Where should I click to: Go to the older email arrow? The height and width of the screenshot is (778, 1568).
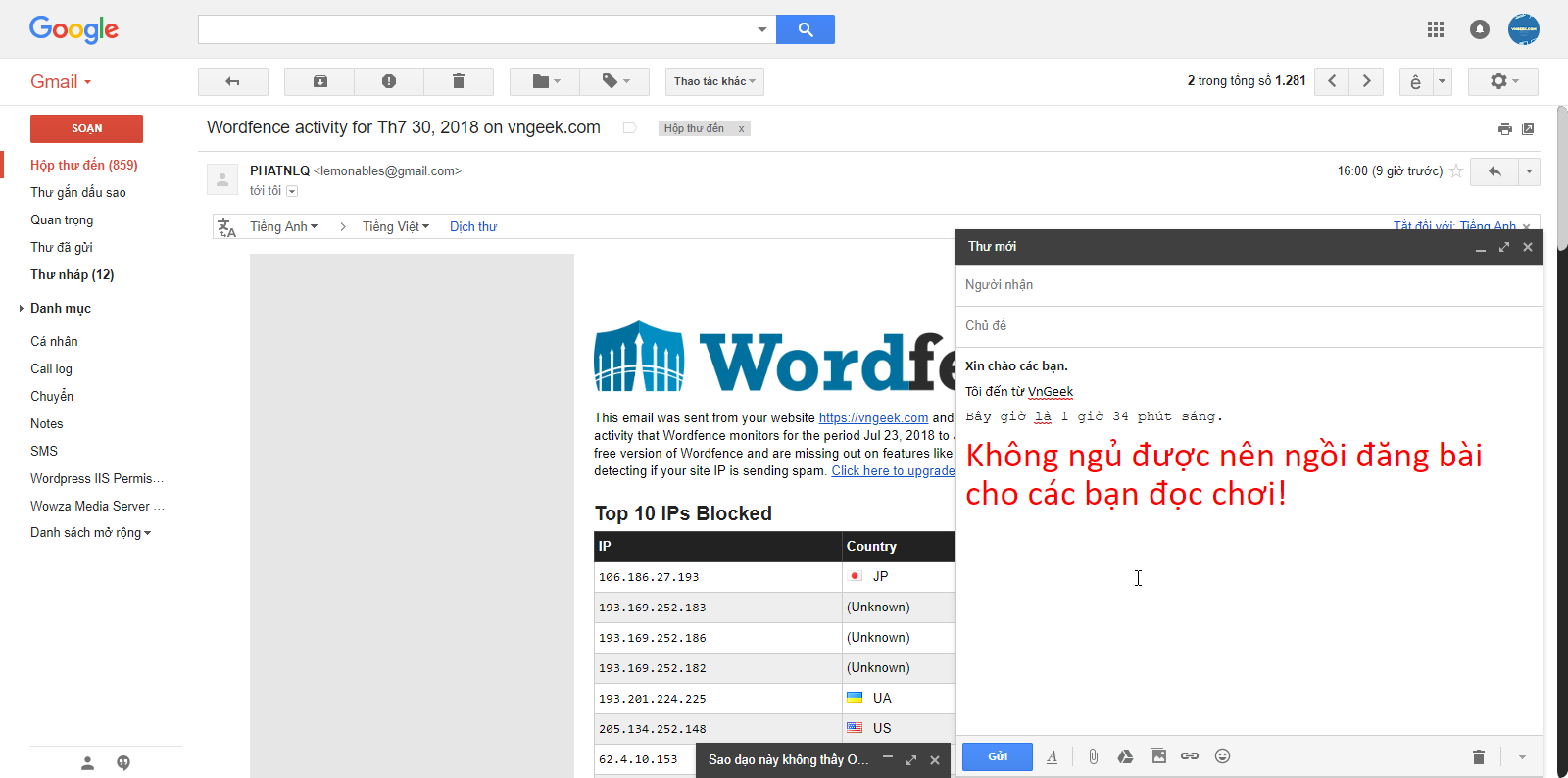pyautogui.click(x=1366, y=81)
